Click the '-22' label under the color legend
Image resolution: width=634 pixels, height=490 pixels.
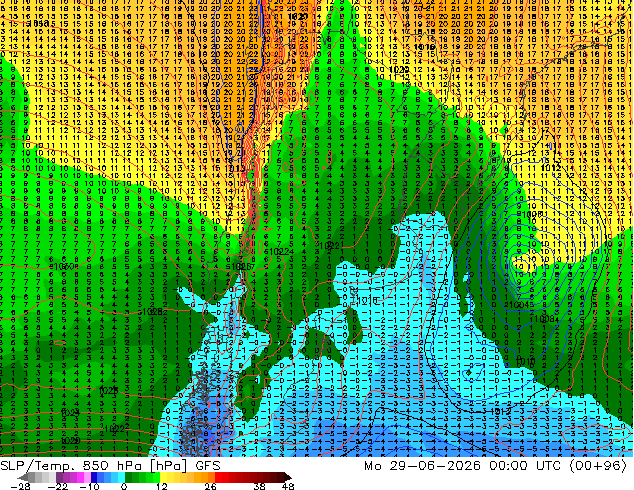57,486
